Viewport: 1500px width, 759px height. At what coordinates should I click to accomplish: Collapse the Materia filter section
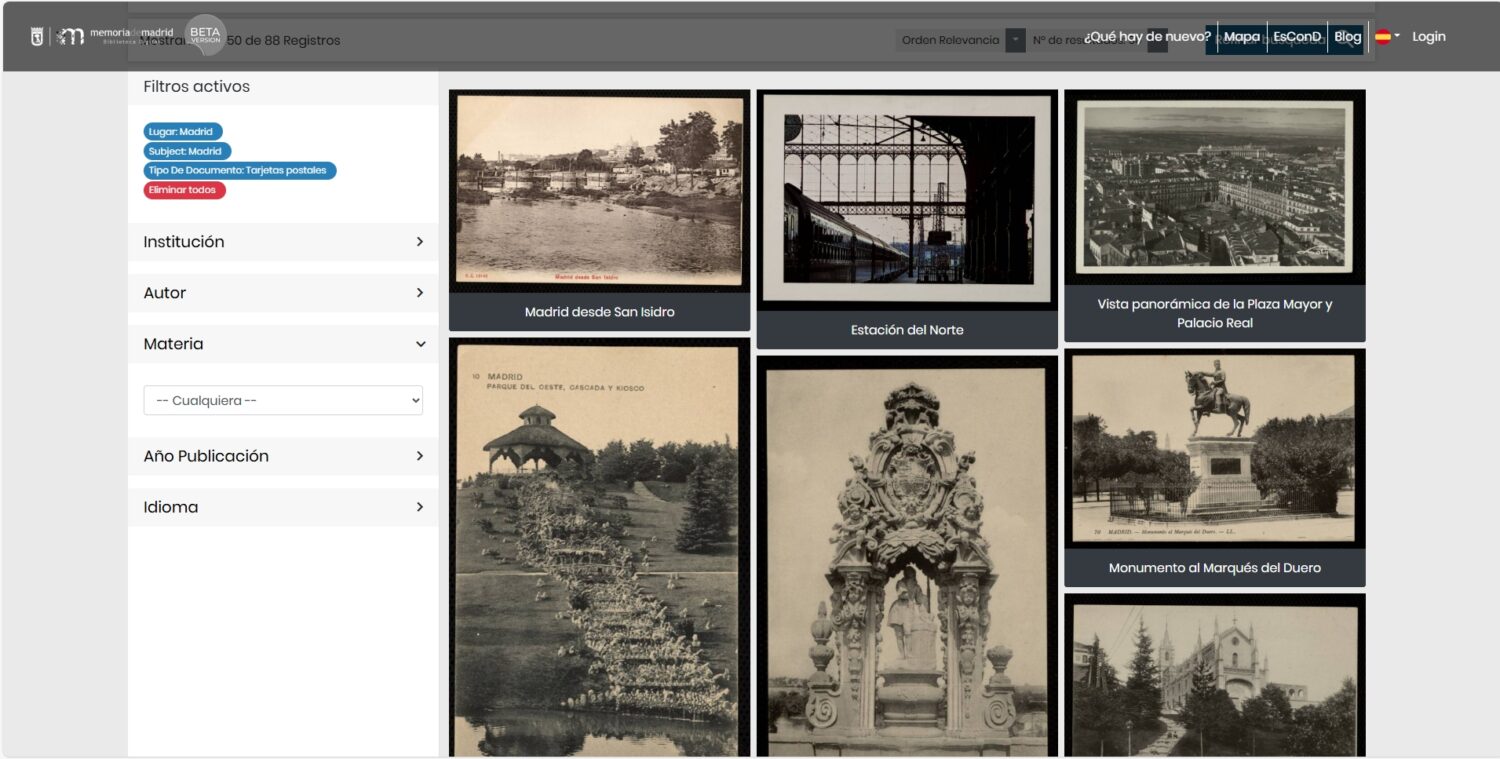click(283, 344)
